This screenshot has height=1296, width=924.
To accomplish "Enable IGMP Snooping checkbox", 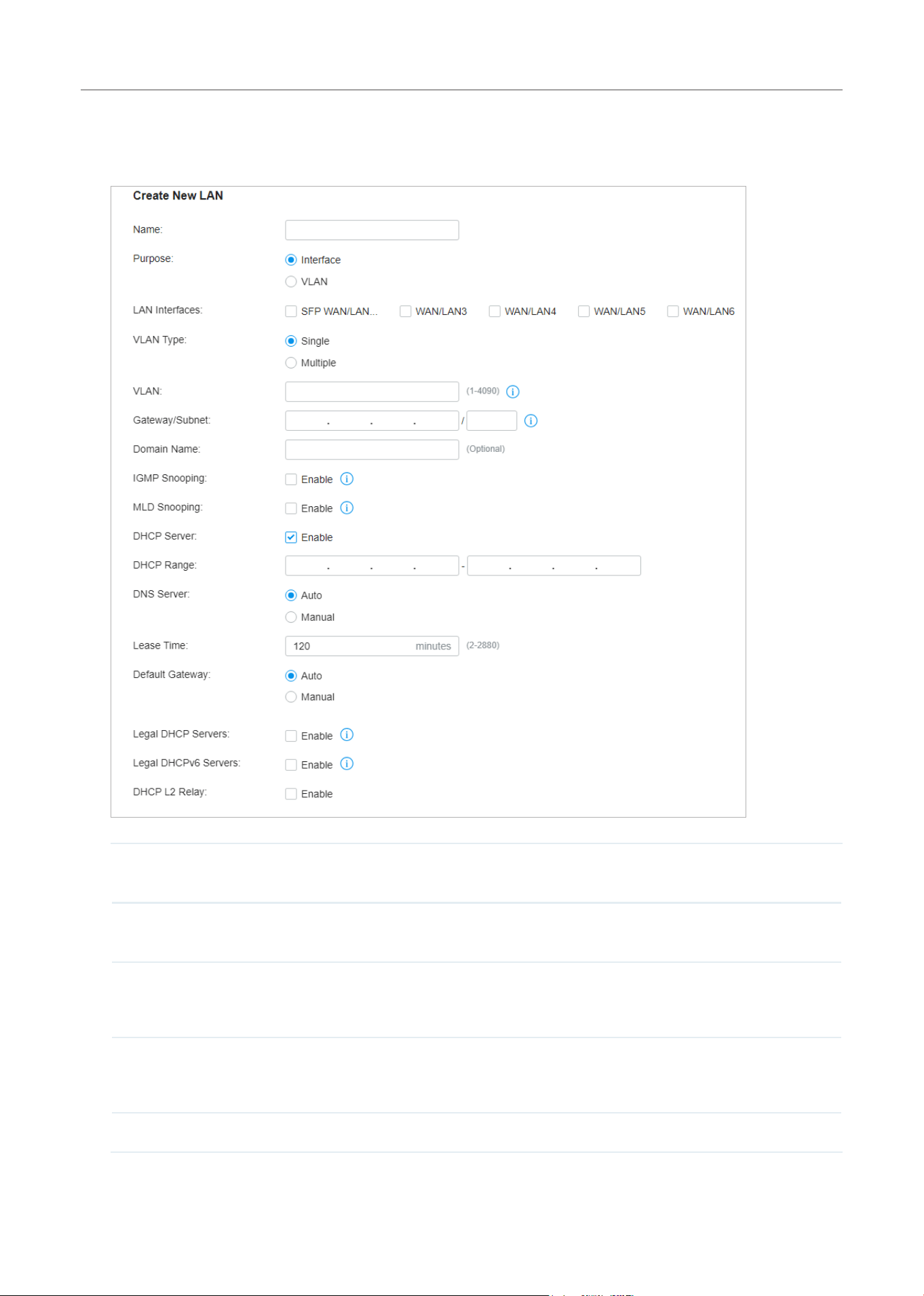I will 291,480.
